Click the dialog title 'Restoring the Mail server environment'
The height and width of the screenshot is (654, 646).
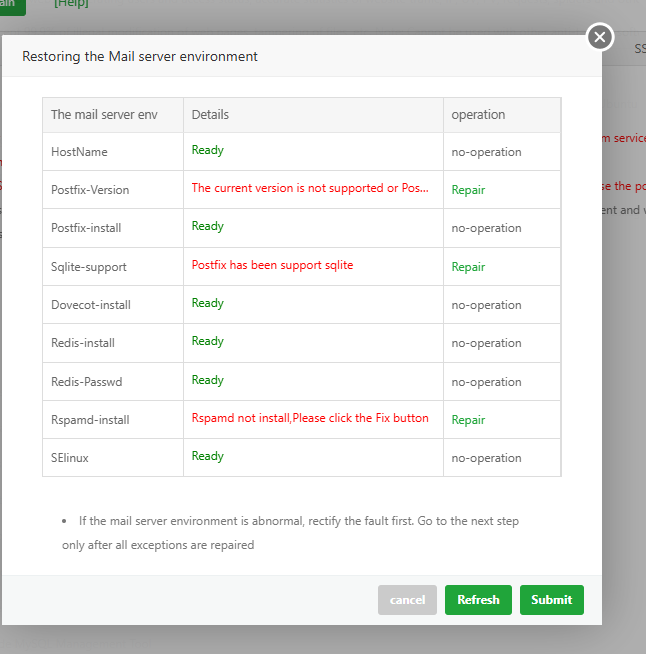click(140, 57)
